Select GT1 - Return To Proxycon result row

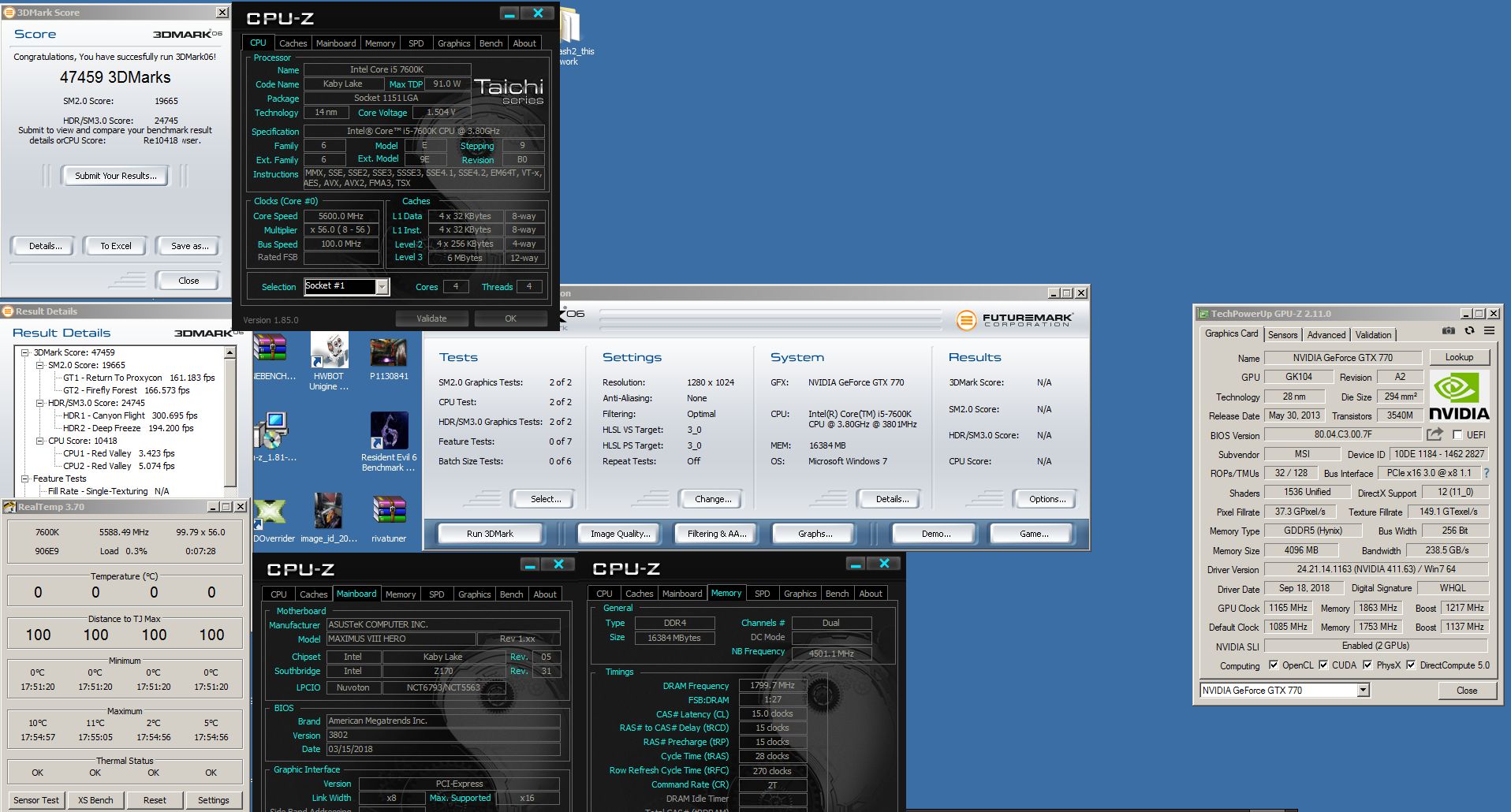pos(139,378)
